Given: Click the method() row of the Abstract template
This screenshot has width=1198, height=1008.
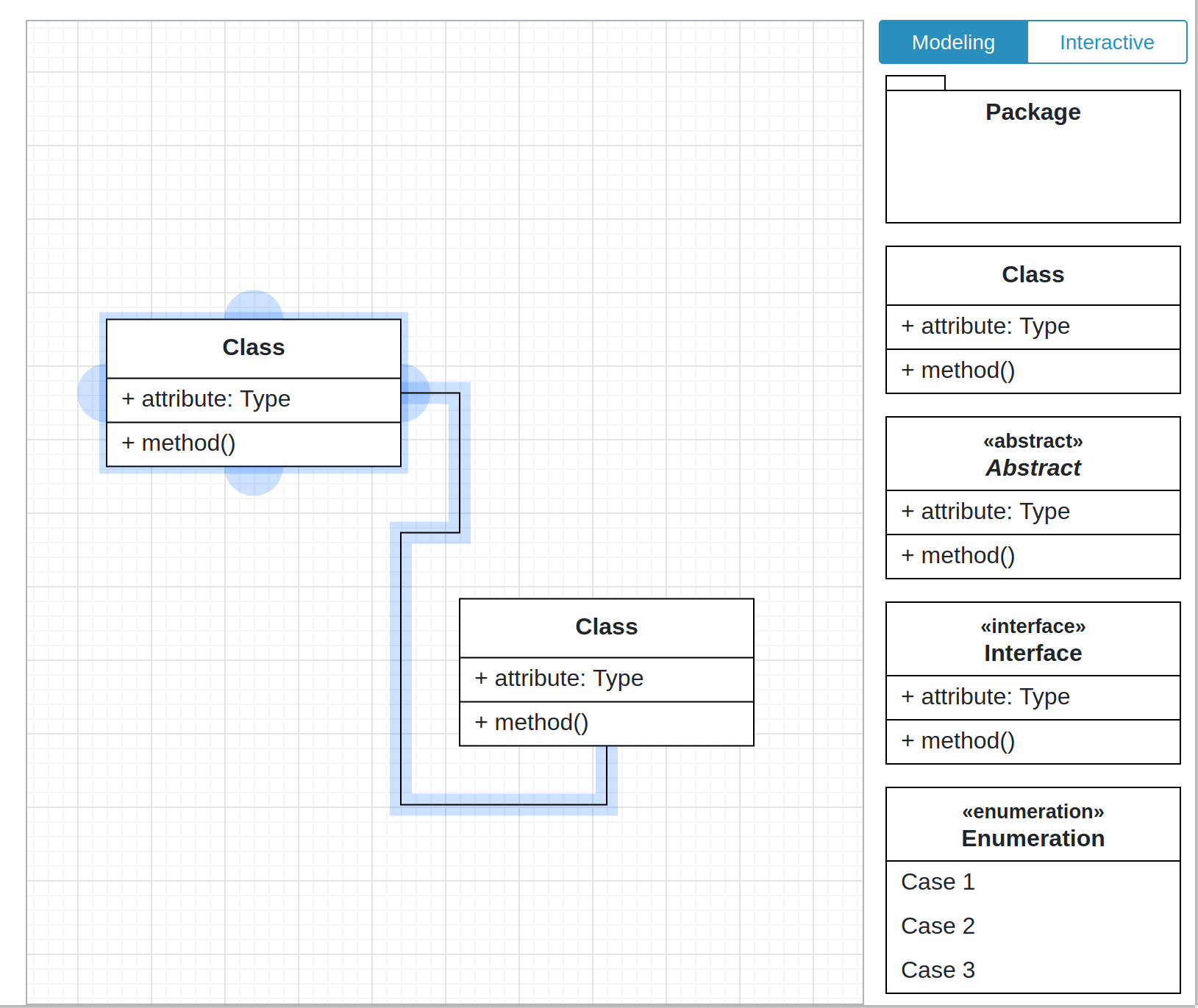Looking at the screenshot, I should pos(1033,556).
